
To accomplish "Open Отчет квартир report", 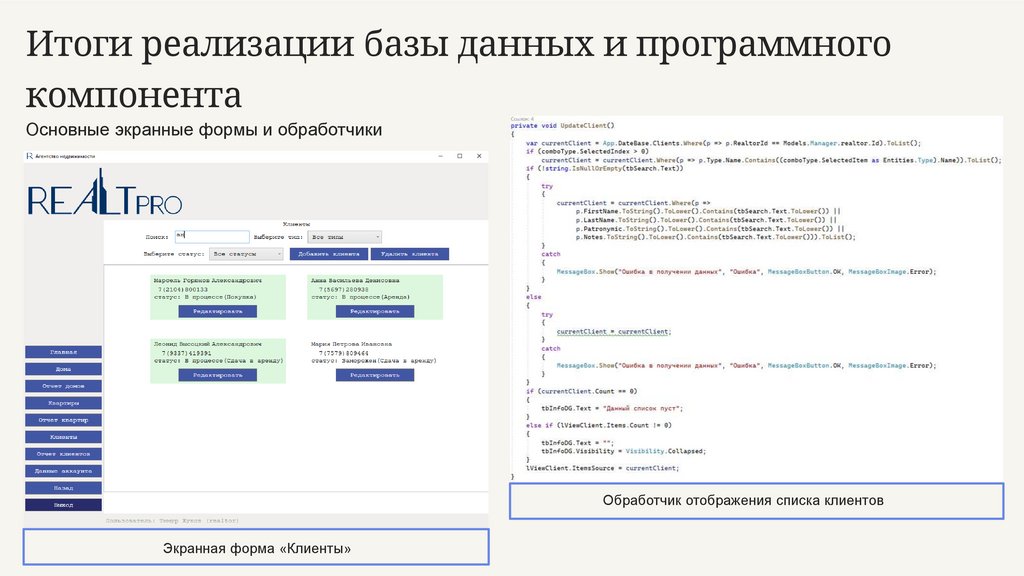I will [x=63, y=420].
